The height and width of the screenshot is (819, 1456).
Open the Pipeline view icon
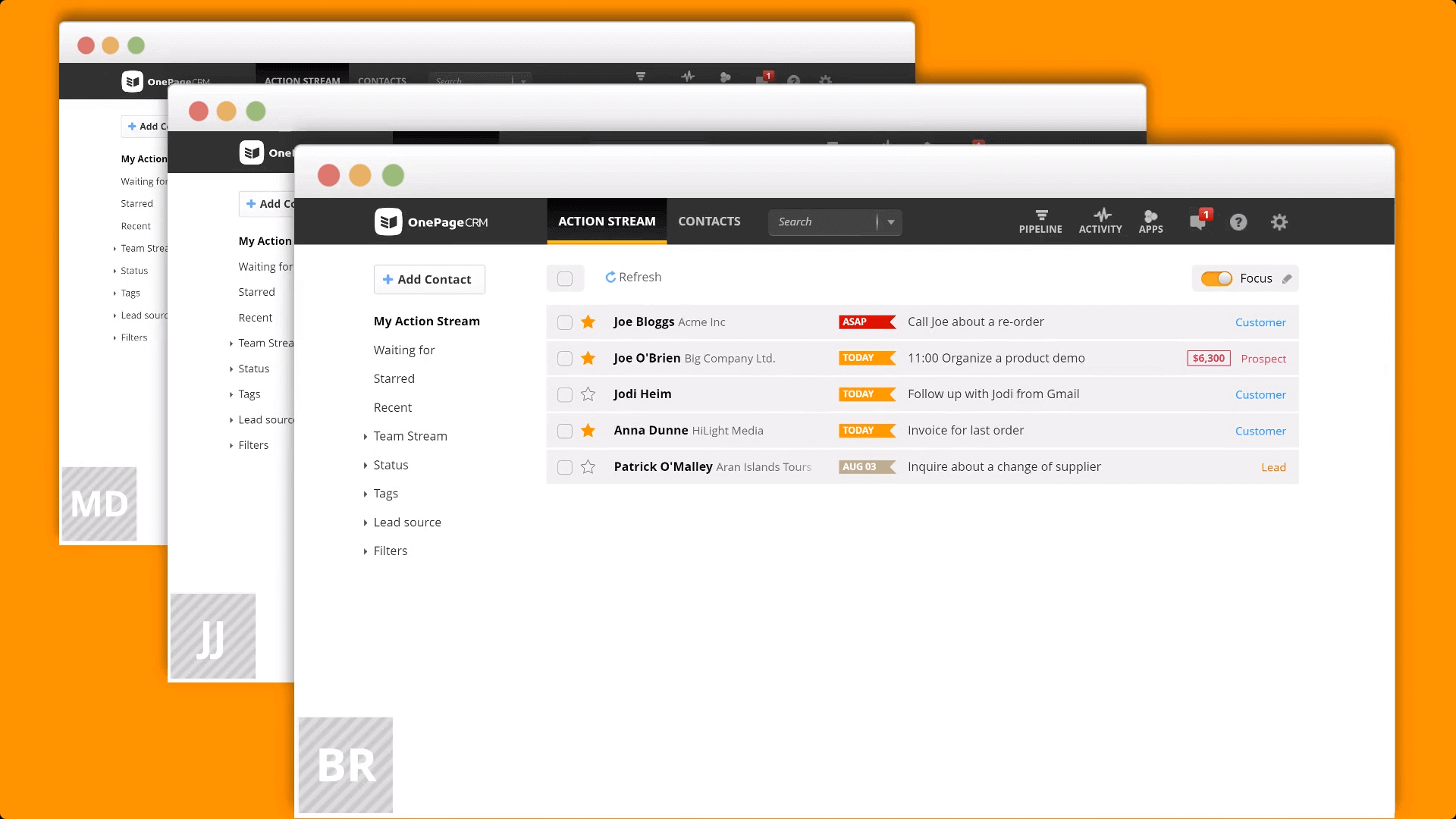coord(1040,221)
